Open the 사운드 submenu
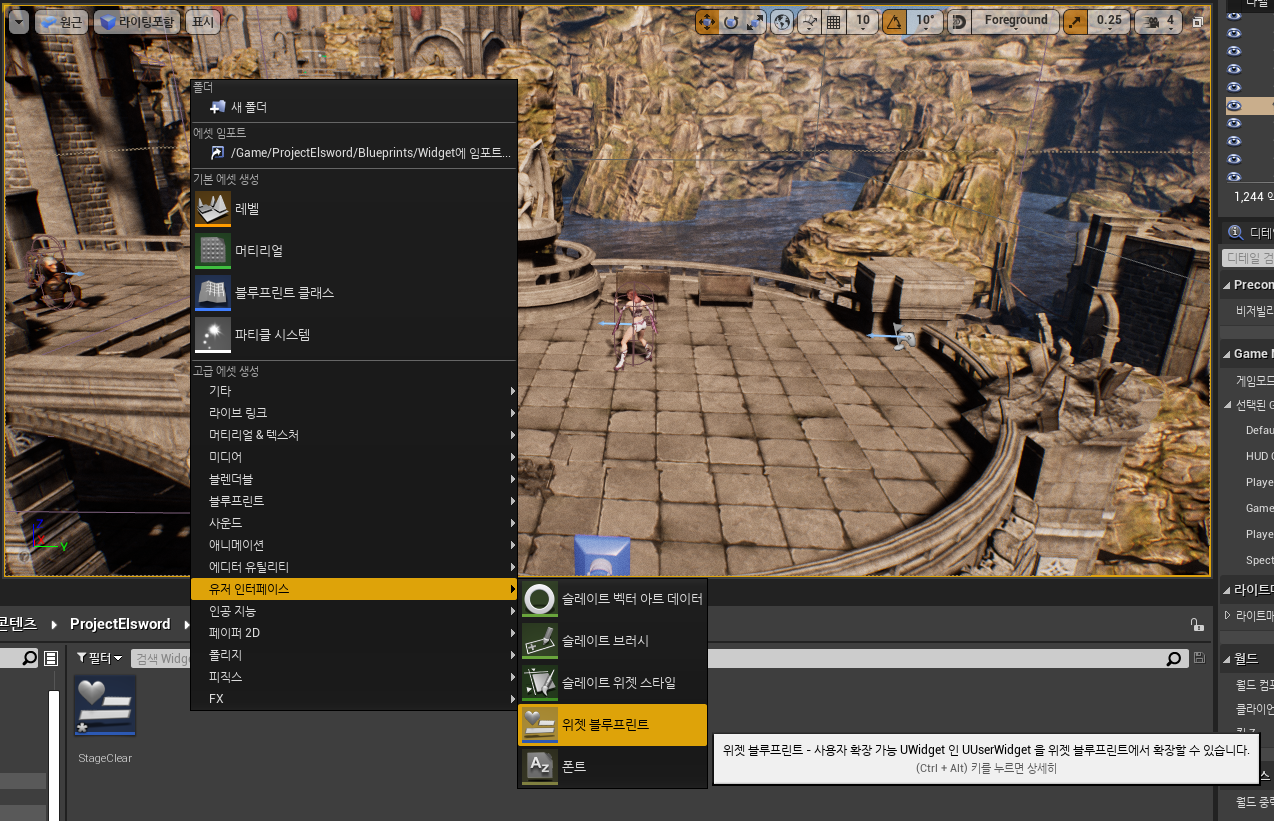1274x821 pixels. click(x=354, y=523)
